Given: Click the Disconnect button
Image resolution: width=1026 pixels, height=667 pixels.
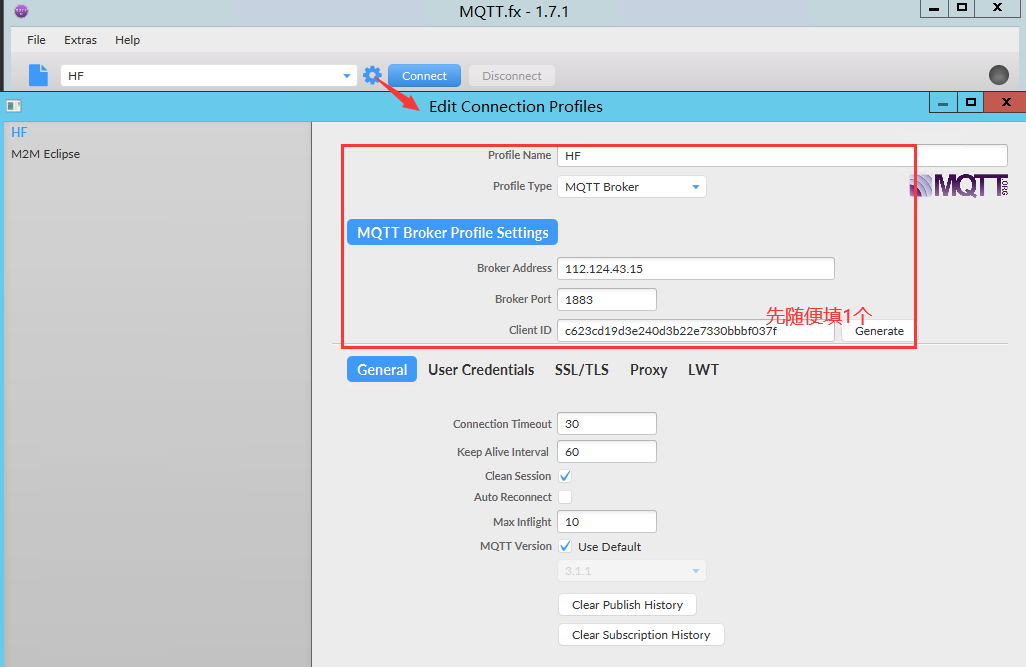Looking at the screenshot, I should click(512, 76).
